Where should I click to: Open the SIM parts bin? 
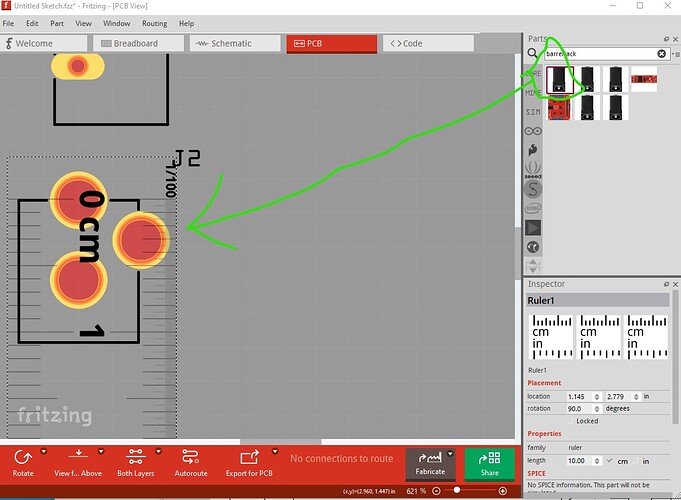(x=532, y=112)
